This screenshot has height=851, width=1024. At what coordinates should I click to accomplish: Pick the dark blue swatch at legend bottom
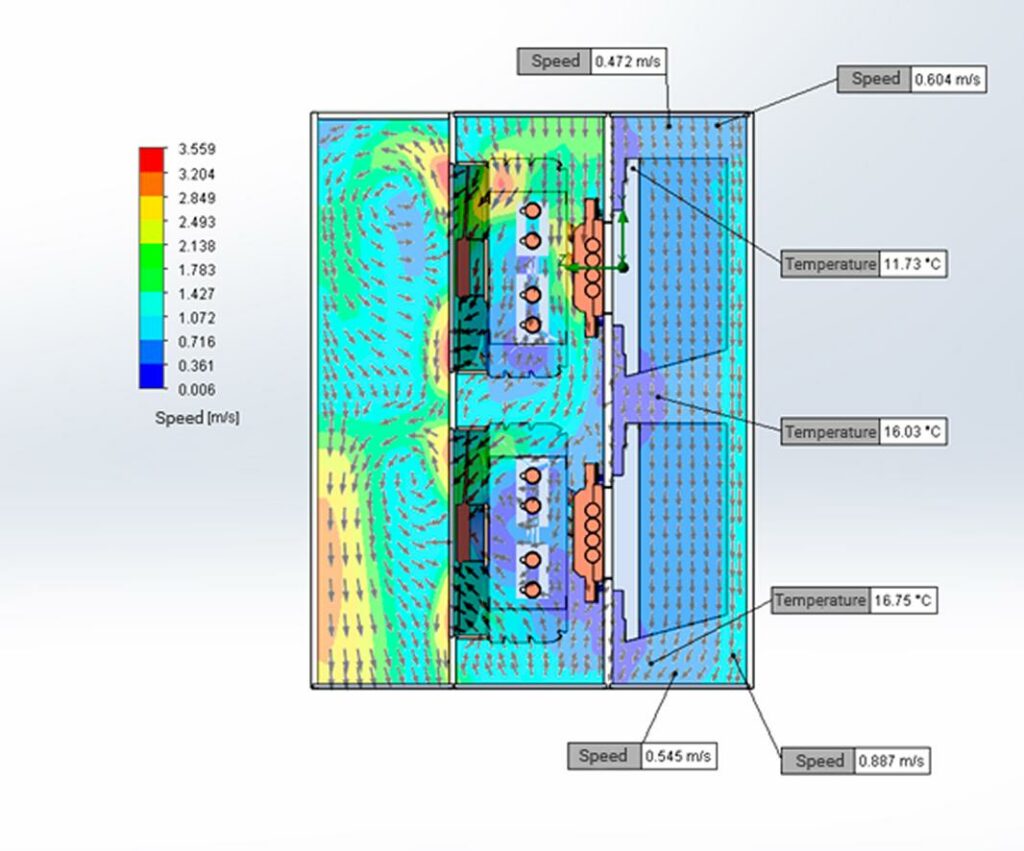click(x=150, y=378)
